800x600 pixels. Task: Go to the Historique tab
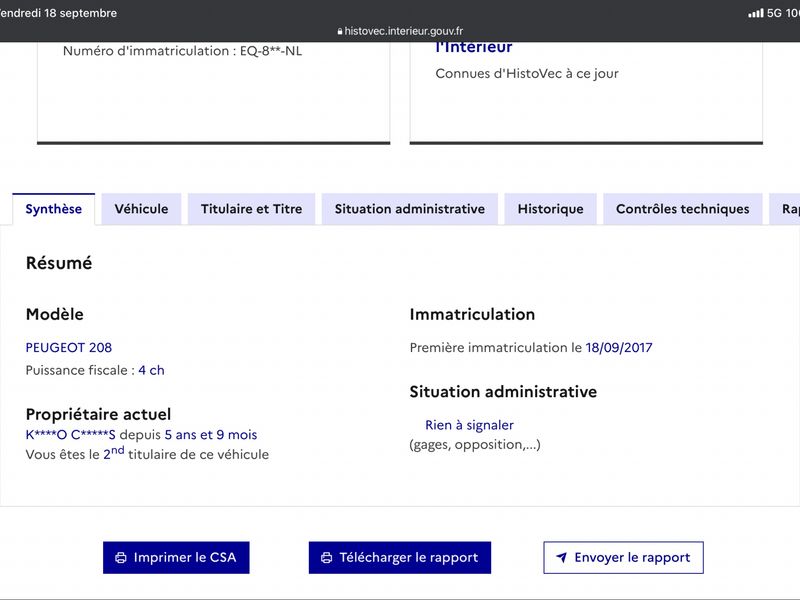[x=551, y=209]
